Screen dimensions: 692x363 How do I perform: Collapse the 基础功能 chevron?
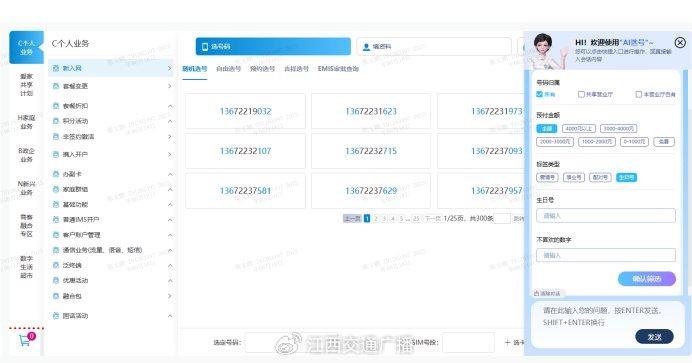[170, 205]
